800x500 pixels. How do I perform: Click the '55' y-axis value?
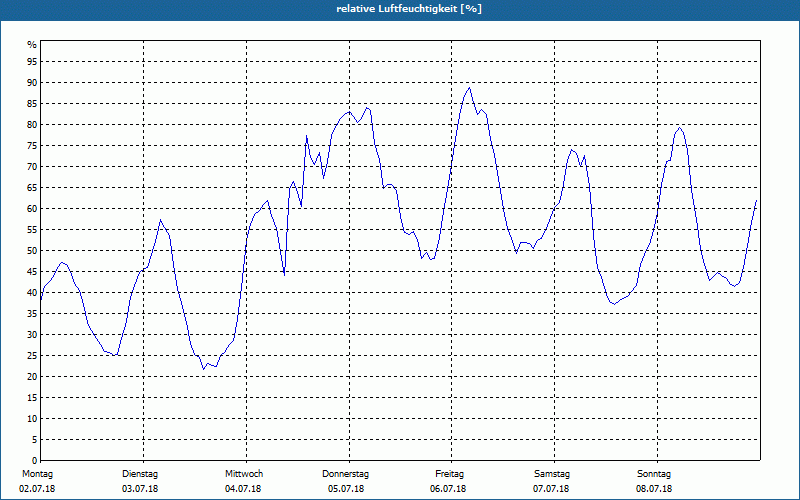coord(32,230)
